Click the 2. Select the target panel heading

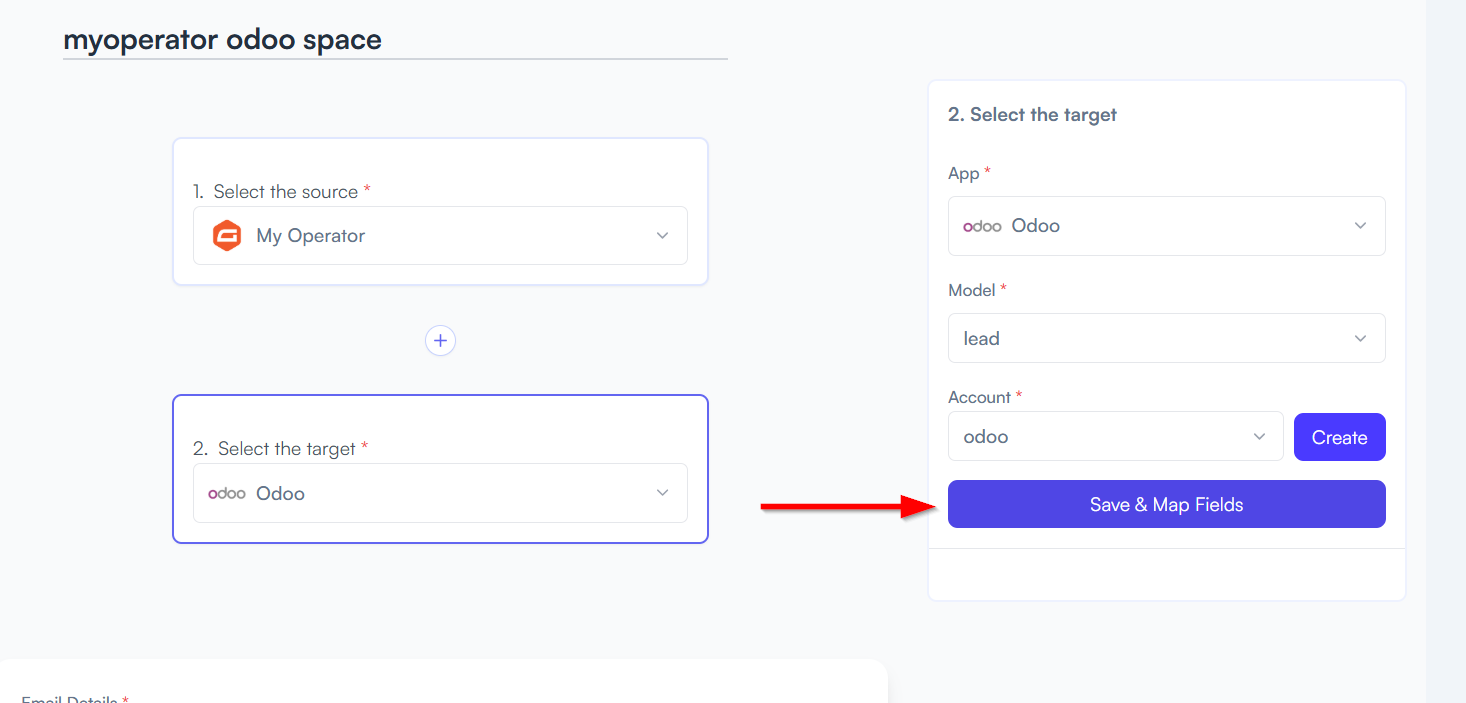pyautogui.click(x=1032, y=115)
